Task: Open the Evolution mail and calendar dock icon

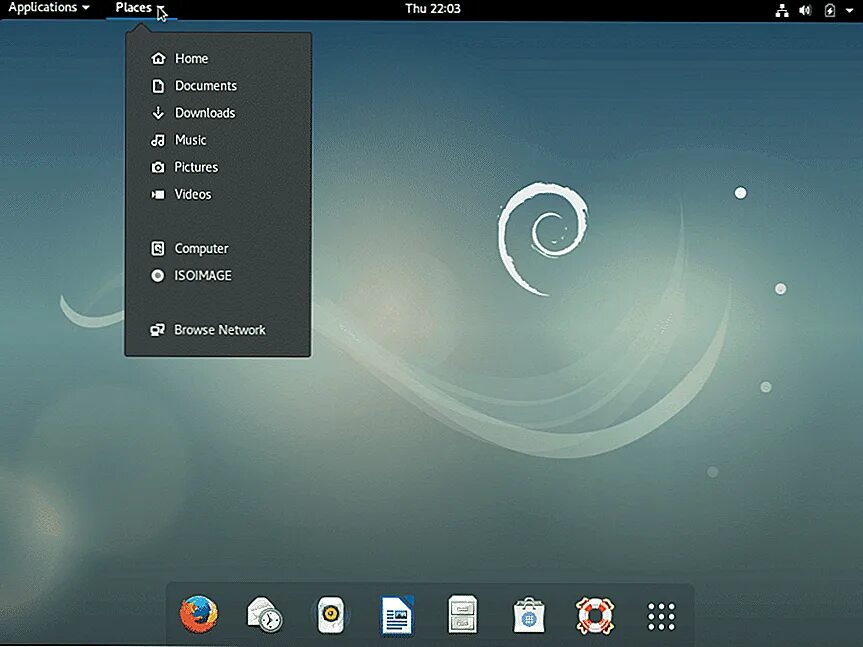Action: tap(264, 614)
